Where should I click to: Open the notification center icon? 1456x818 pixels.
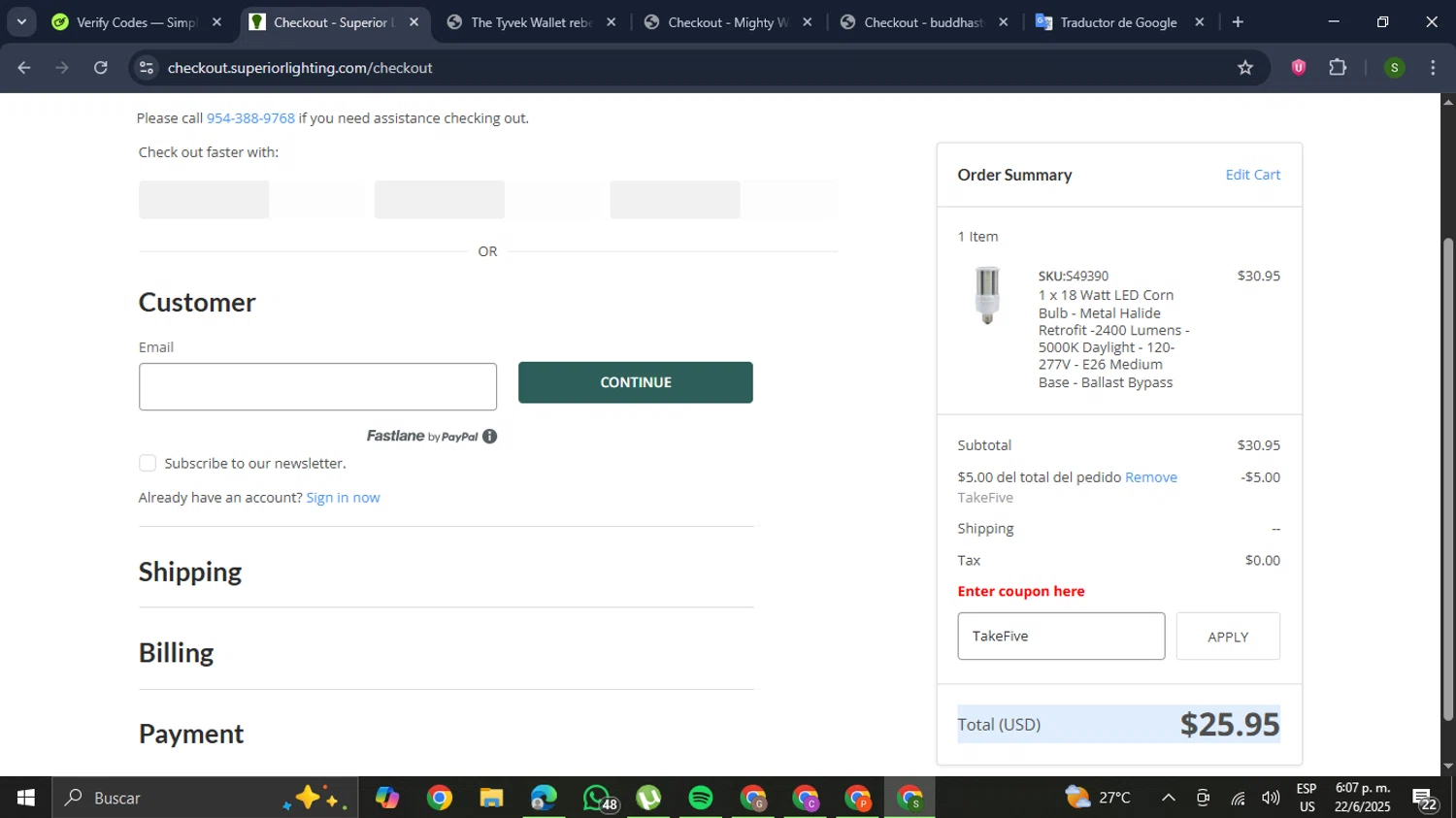pos(1425,799)
